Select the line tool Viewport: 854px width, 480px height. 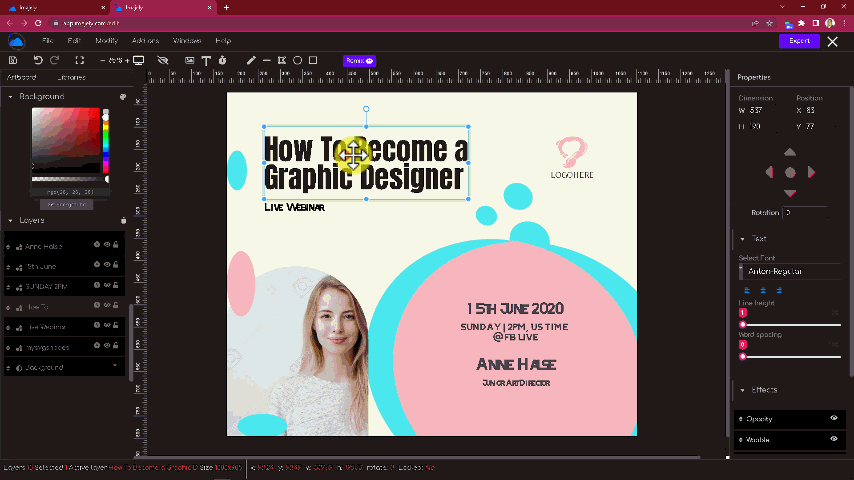coord(266,60)
